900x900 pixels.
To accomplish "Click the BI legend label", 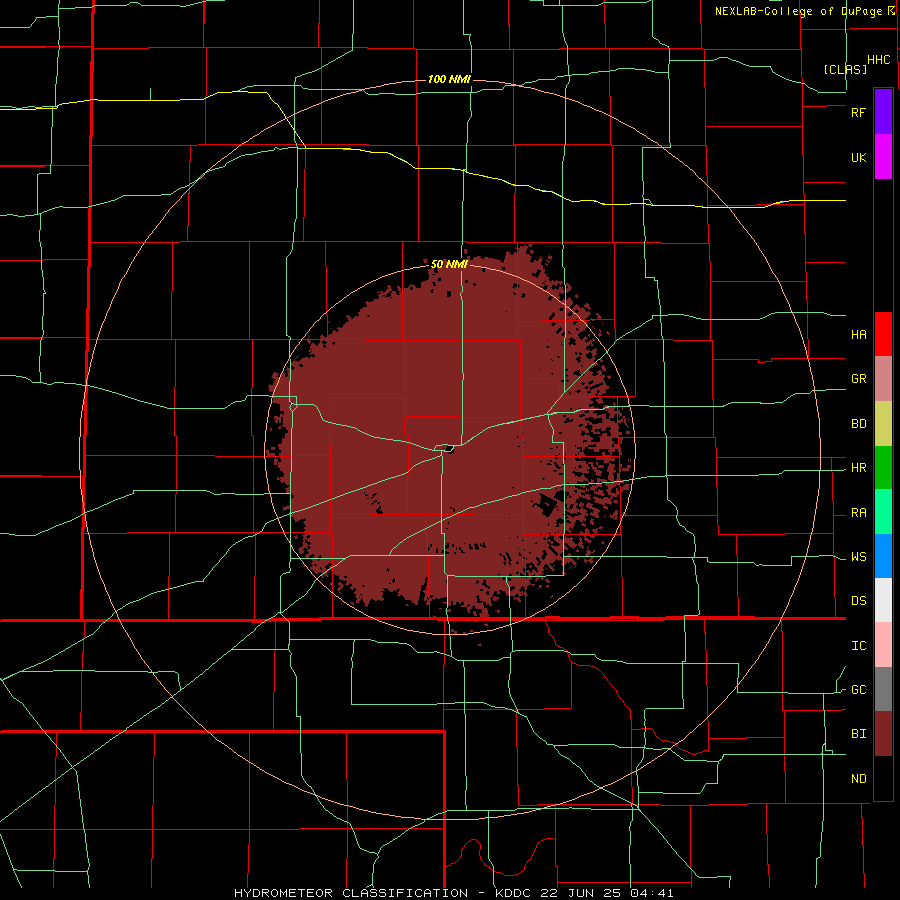I will tap(858, 734).
